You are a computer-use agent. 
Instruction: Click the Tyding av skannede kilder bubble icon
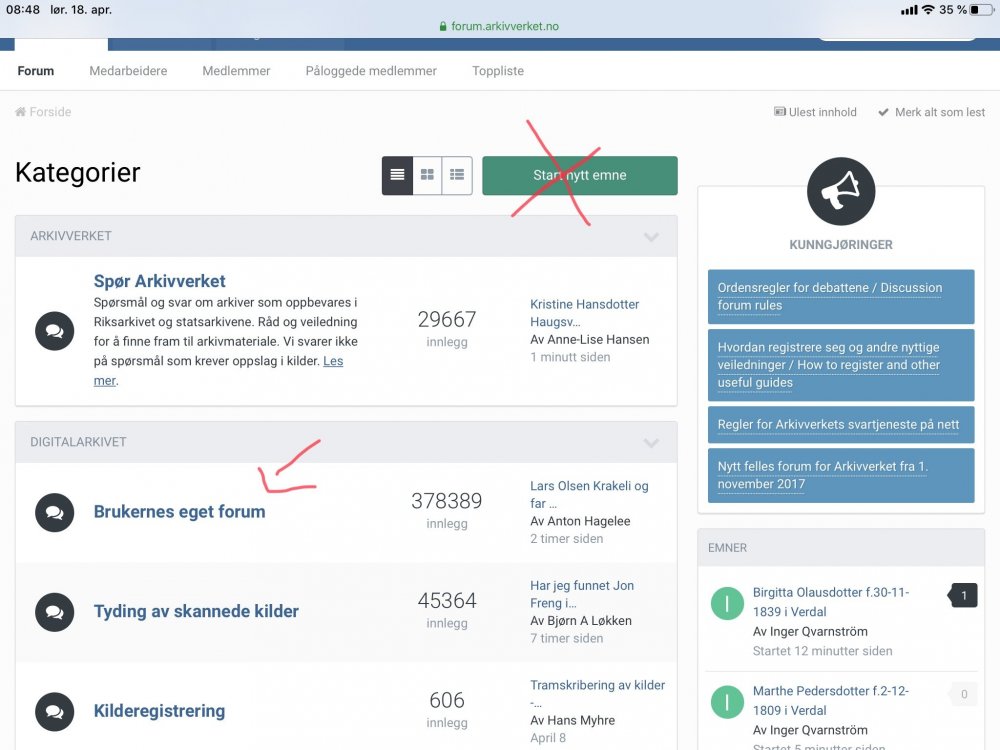coord(55,612)
